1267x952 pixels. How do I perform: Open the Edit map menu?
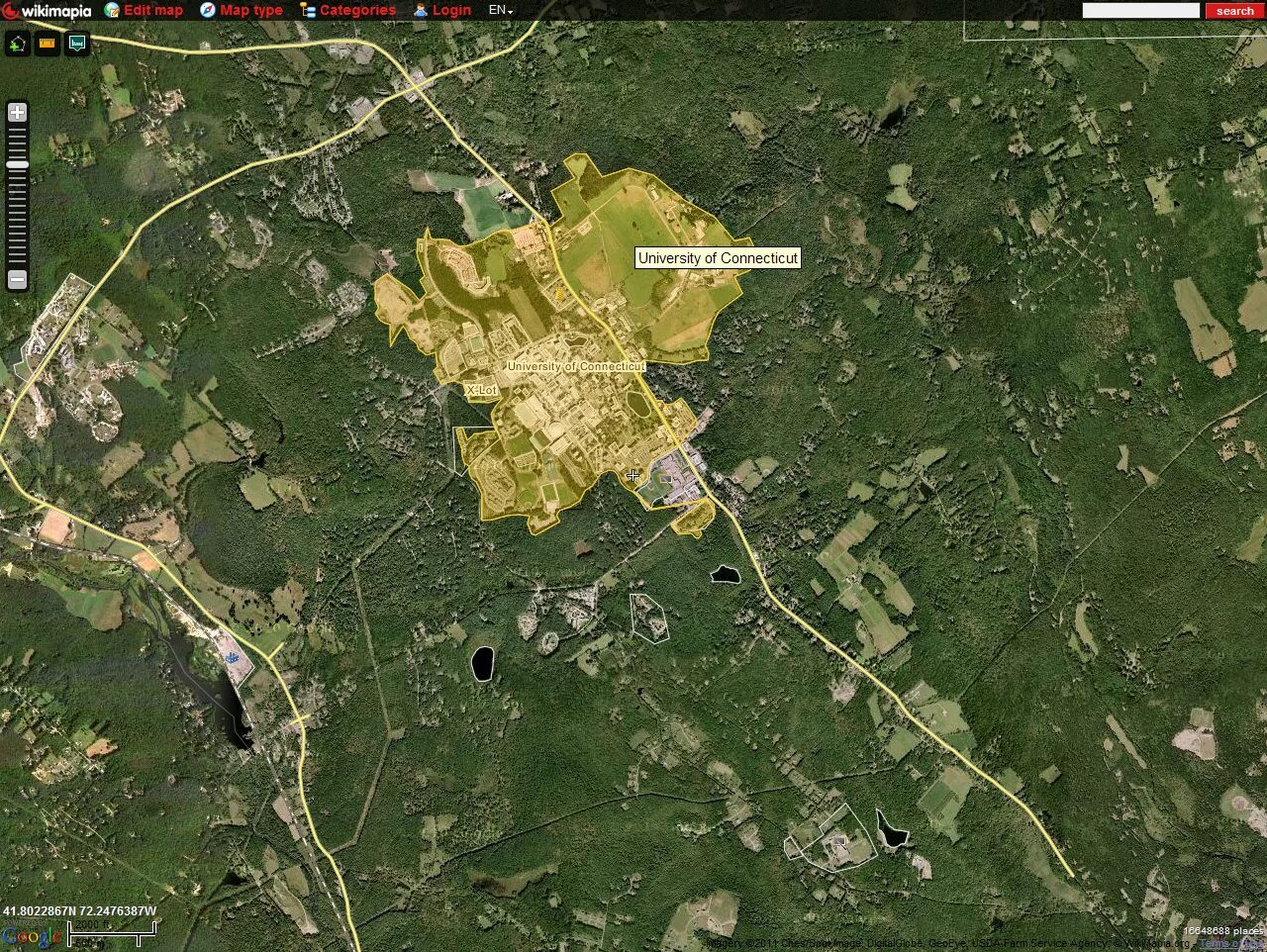(x=153, y=10)
